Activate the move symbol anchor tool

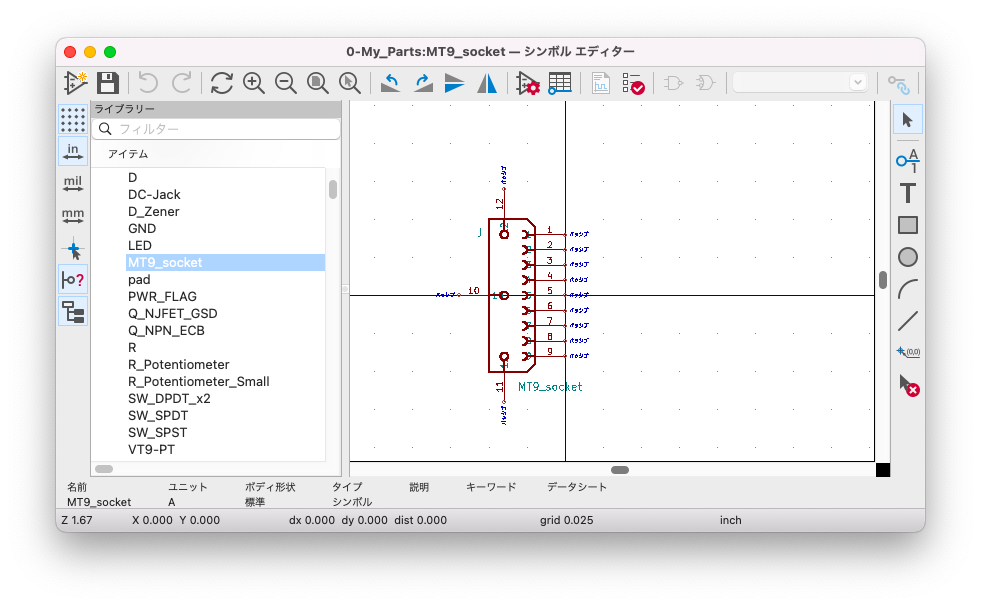907,352
